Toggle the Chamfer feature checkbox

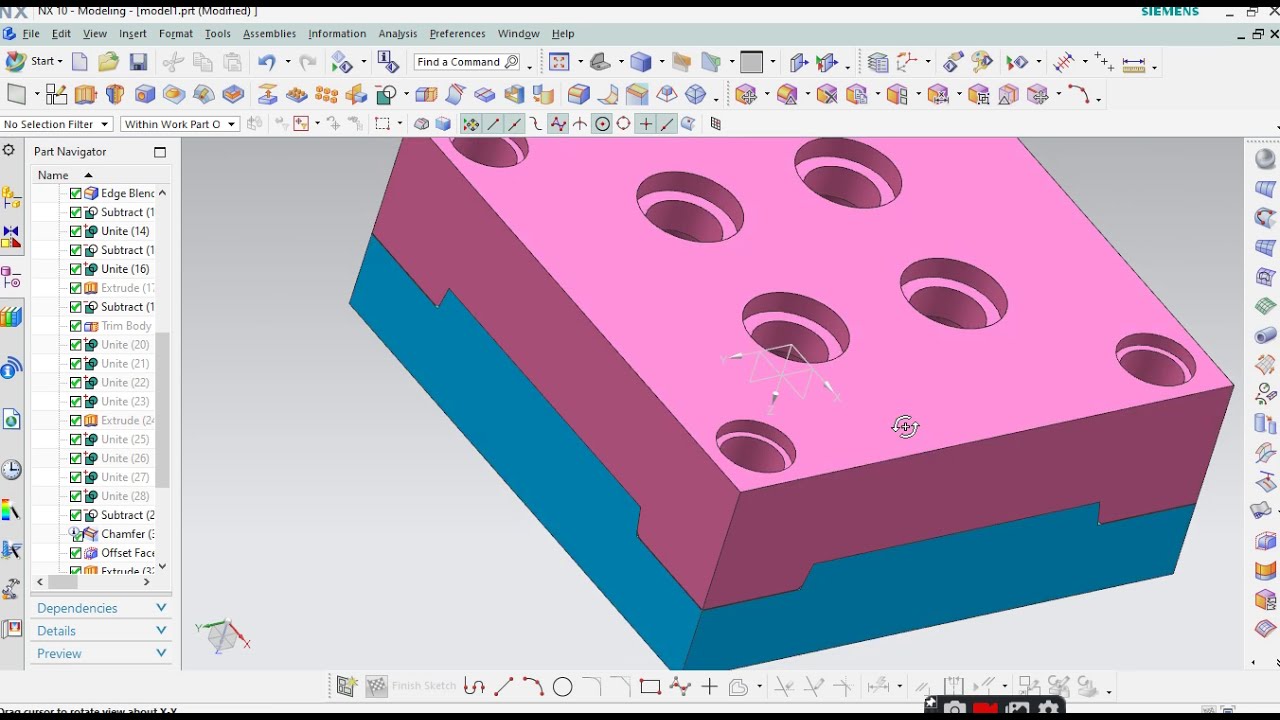point(76,534)
